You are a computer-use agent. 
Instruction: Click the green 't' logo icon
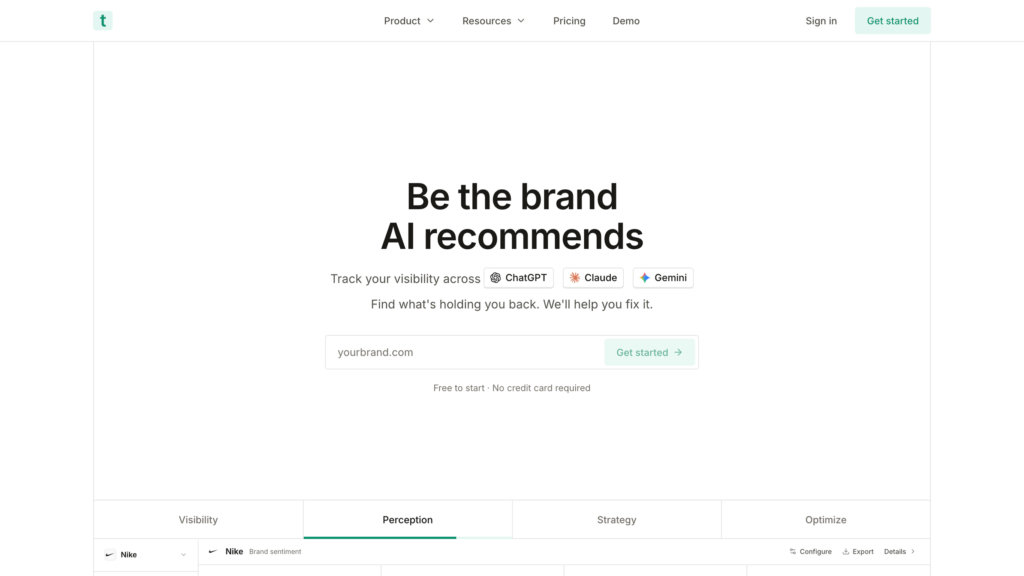pos(102,21)
